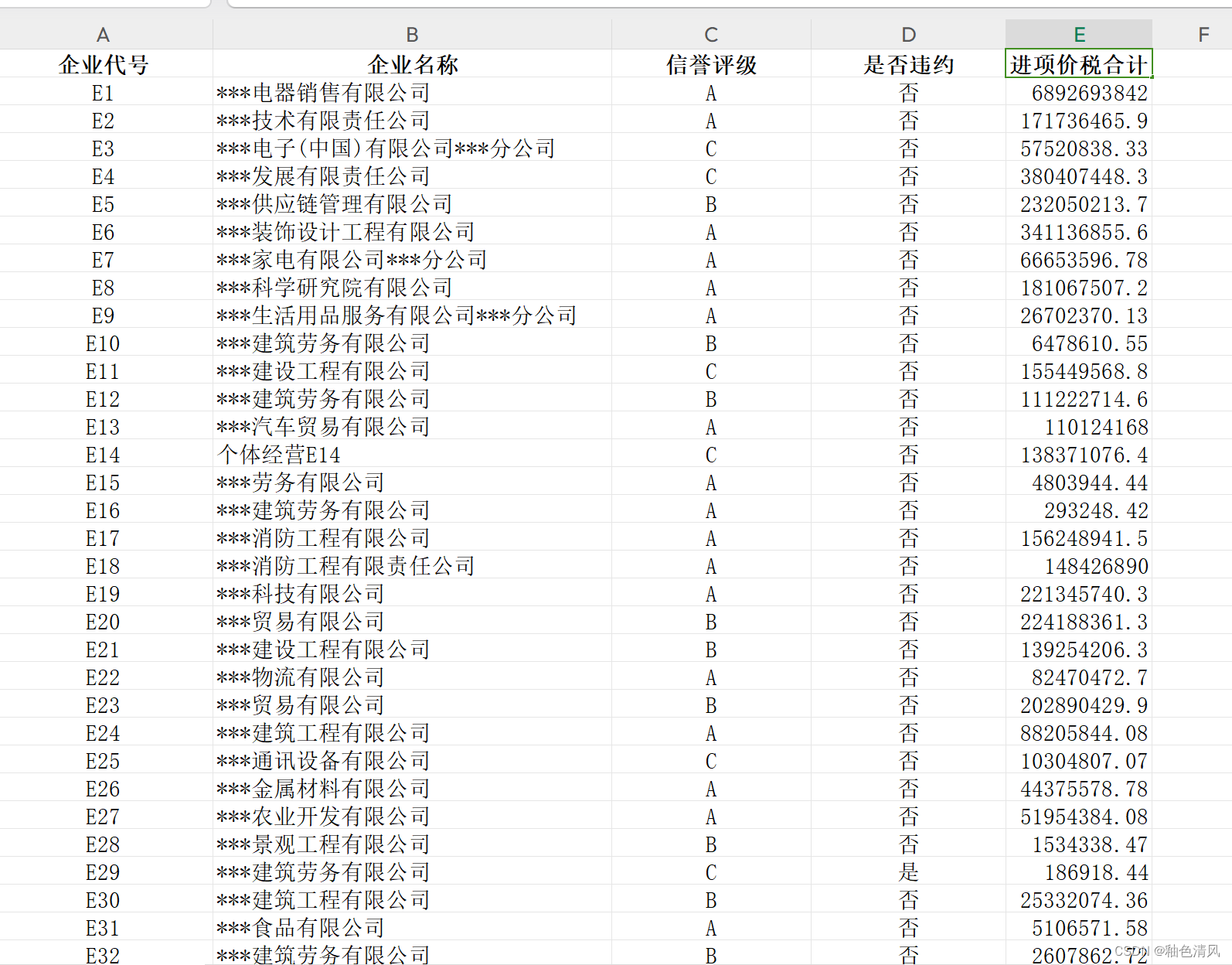Viewport: 1232px width, 965px height.
Task: Select ***通讯设备有限公司 cell
Action: pyautogui.click(x=412, y=761)
